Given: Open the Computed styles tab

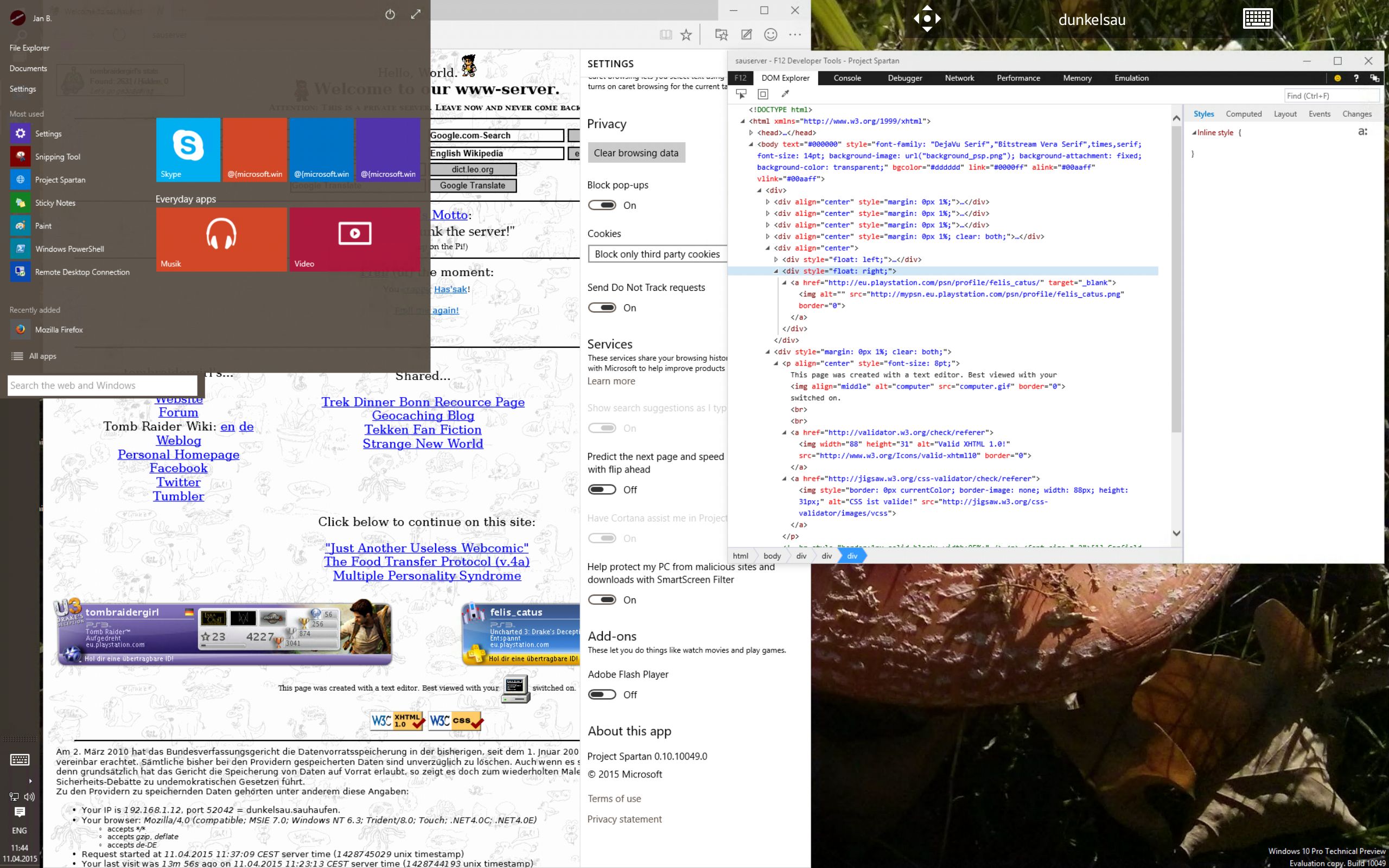Looking at the screenshot, I should [1243, 114].
